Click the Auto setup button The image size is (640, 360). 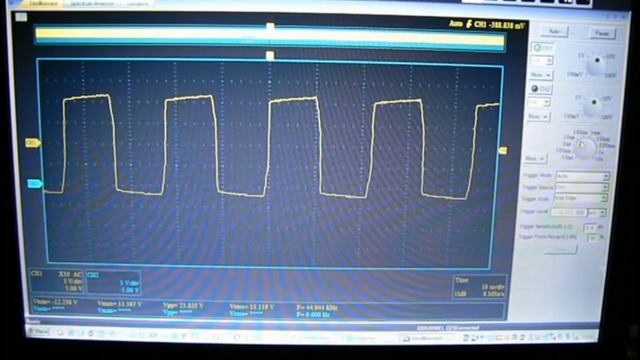tap(553, 31)
